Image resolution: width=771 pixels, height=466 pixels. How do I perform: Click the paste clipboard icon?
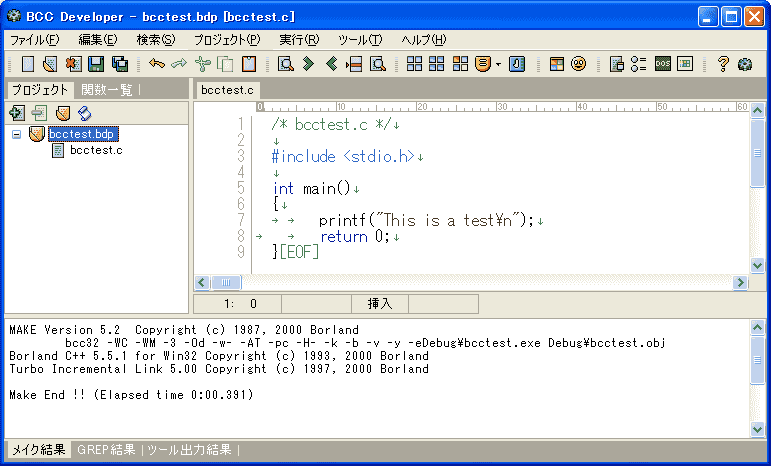[248, 64]
